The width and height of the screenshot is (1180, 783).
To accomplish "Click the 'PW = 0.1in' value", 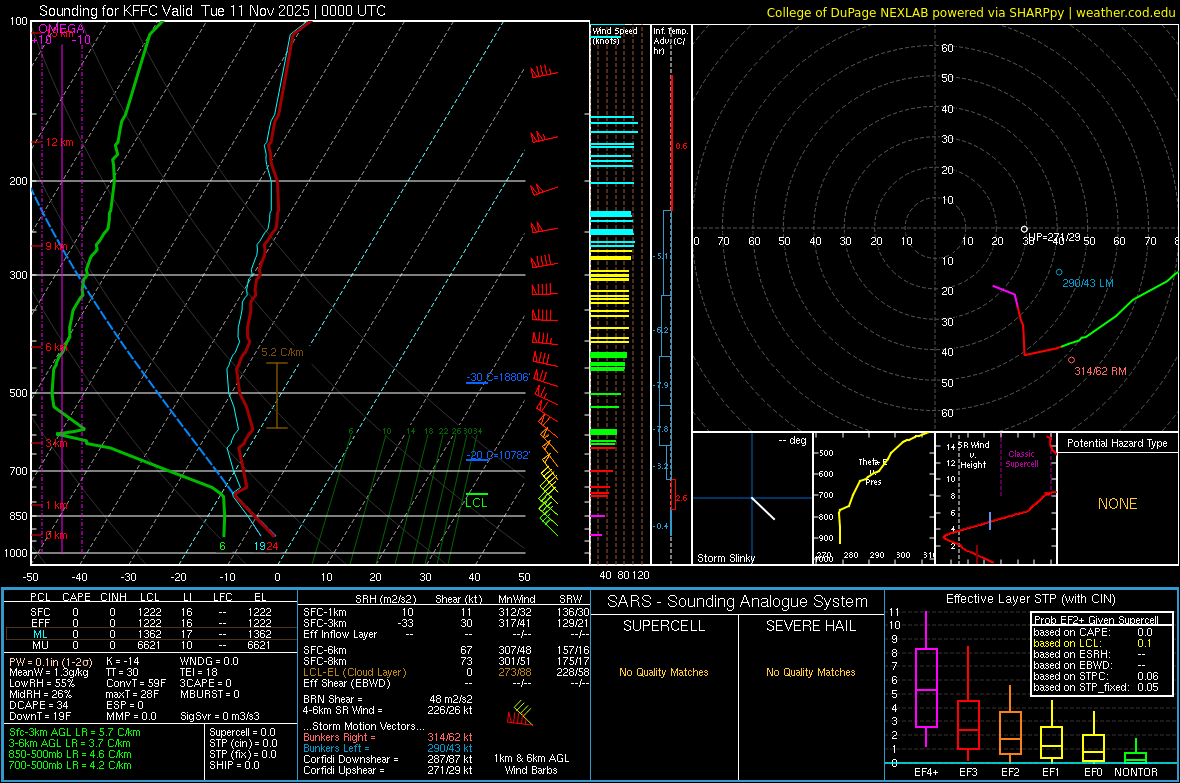I will (x=52, y=662).
